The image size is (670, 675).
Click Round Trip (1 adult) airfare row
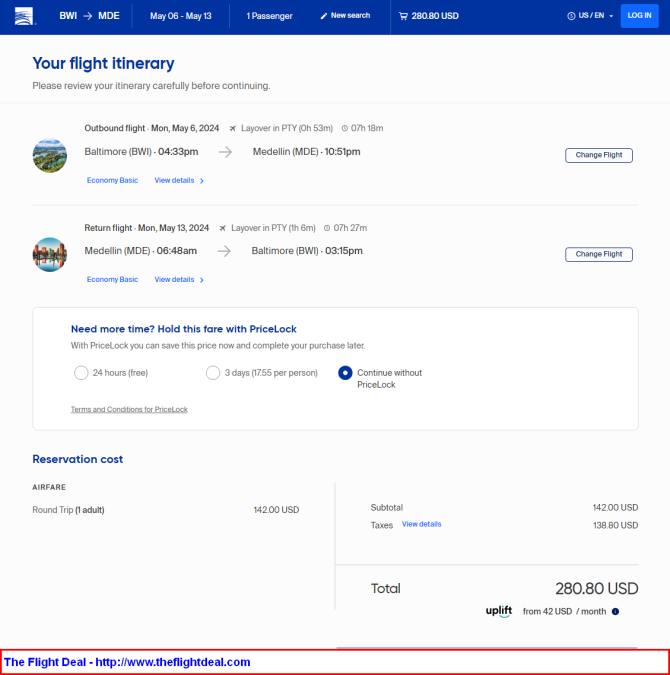166,510
